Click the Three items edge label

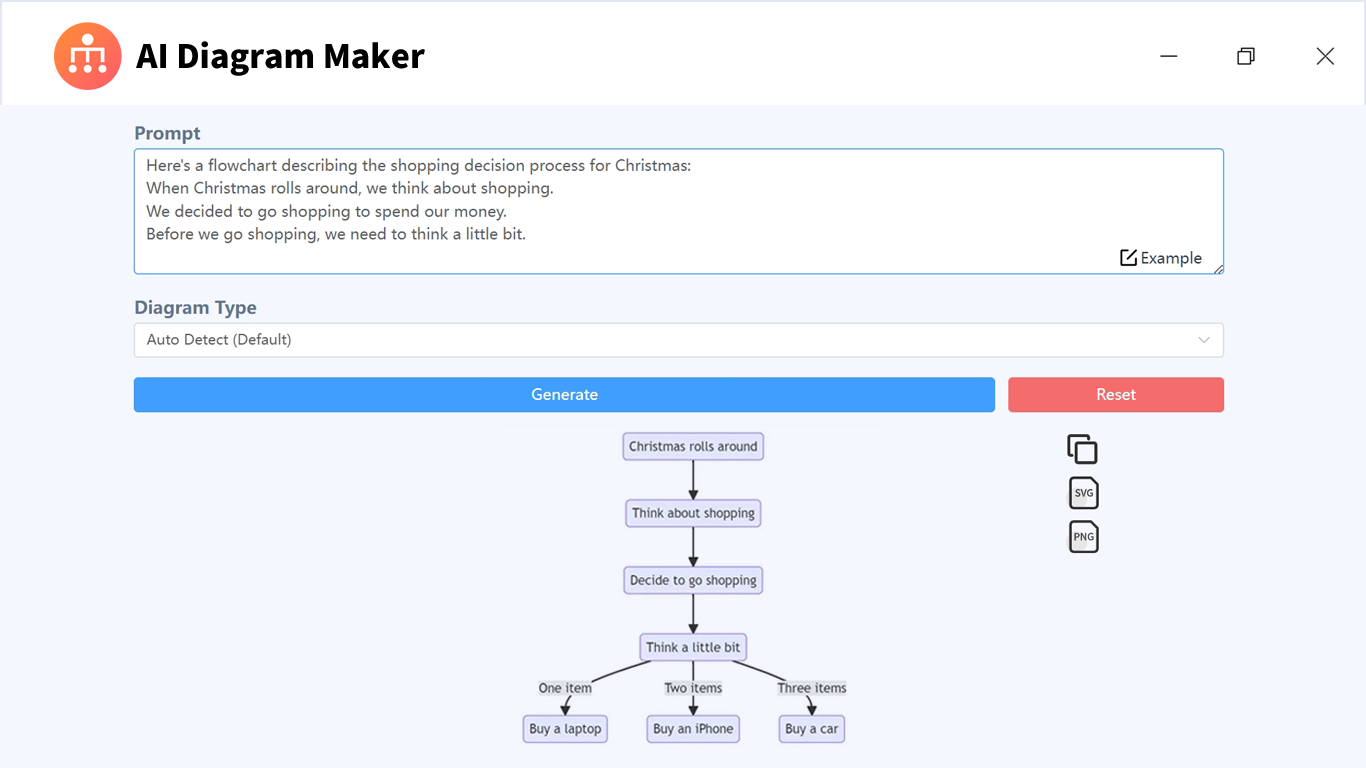(x=812, y=688)
